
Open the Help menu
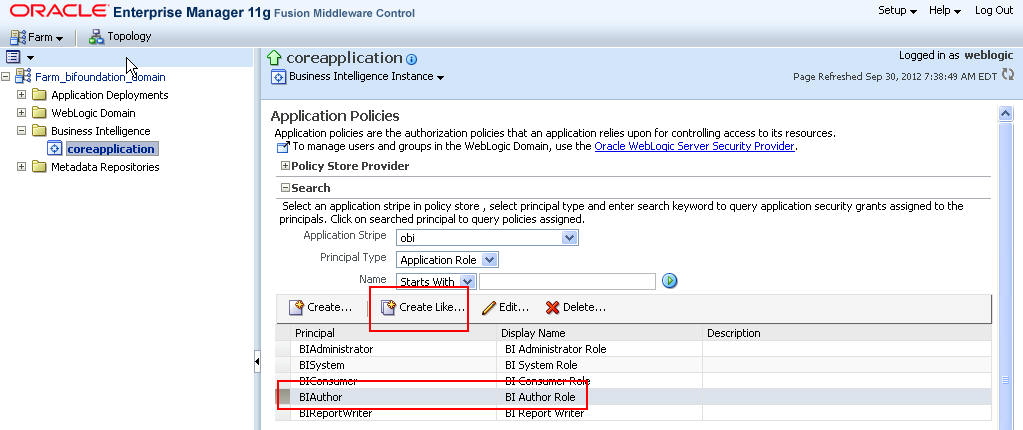pos(945,10)
